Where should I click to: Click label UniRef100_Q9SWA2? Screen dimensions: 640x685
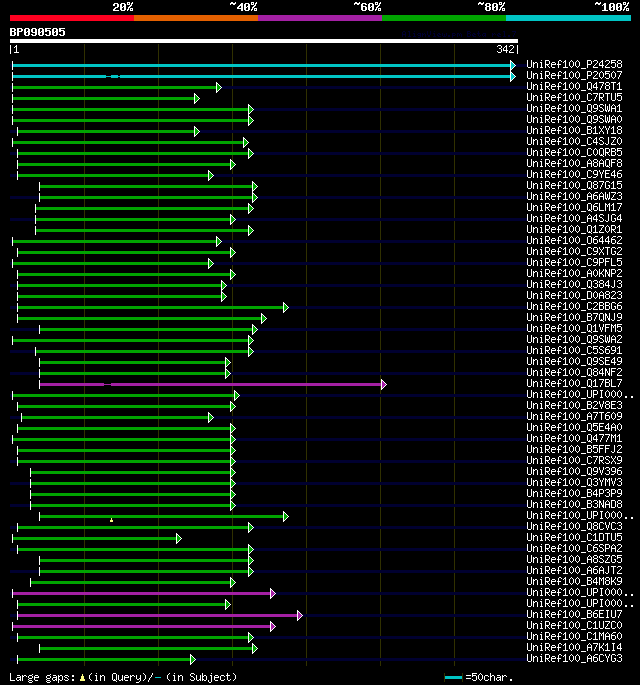(574, 339)
